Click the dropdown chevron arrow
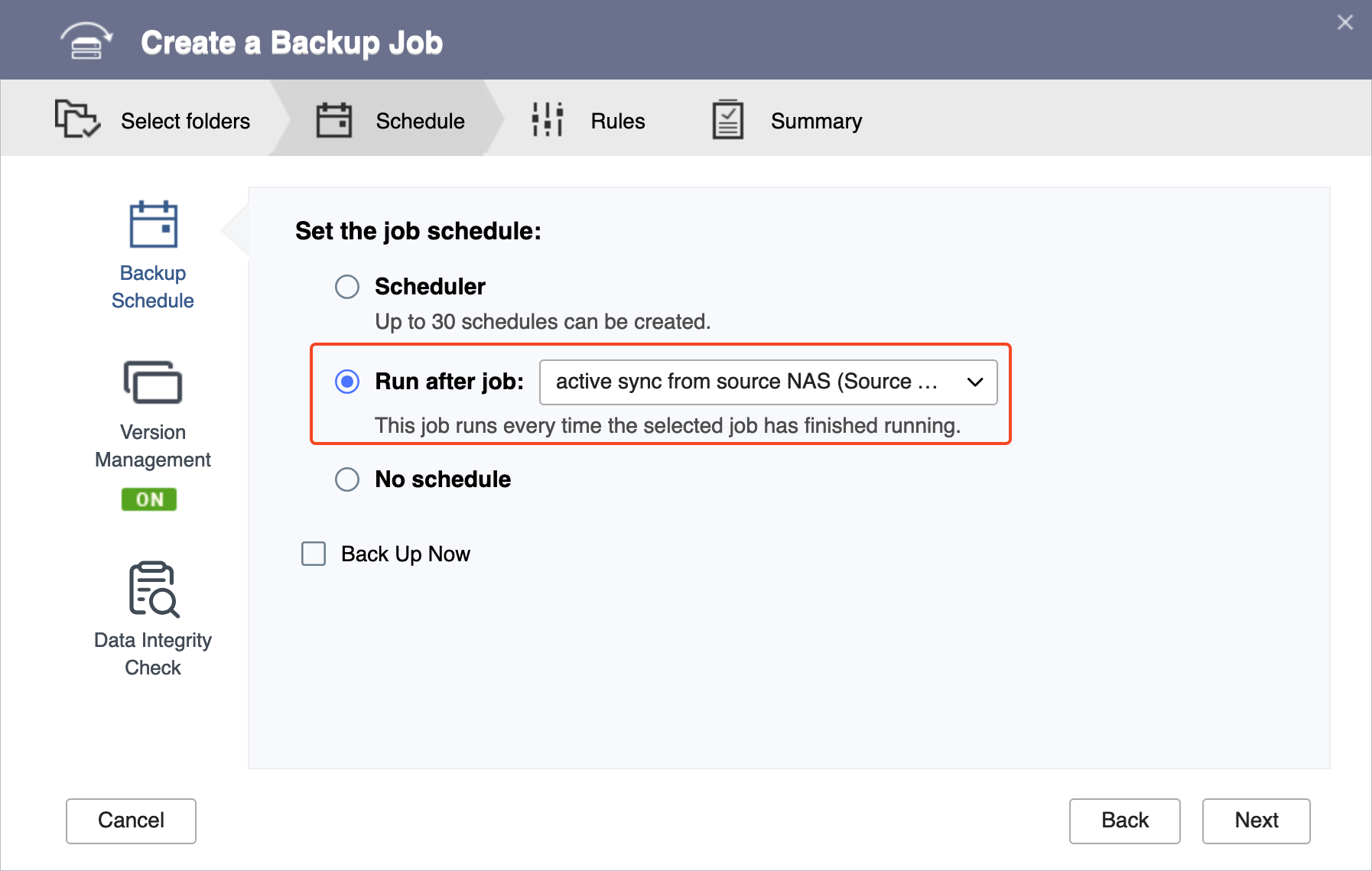 (x=974, y=382)
